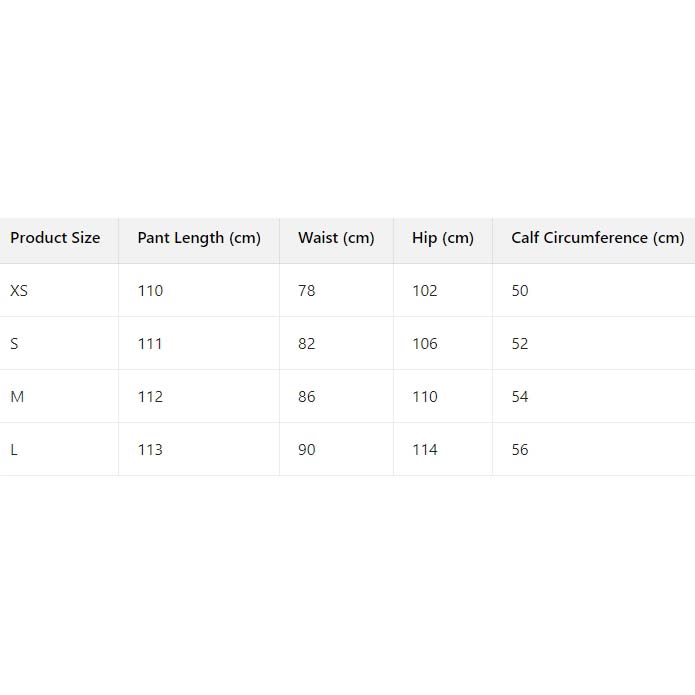The image size is (695, 695).
Task: Click the M size row label
Action: [17, 397]
